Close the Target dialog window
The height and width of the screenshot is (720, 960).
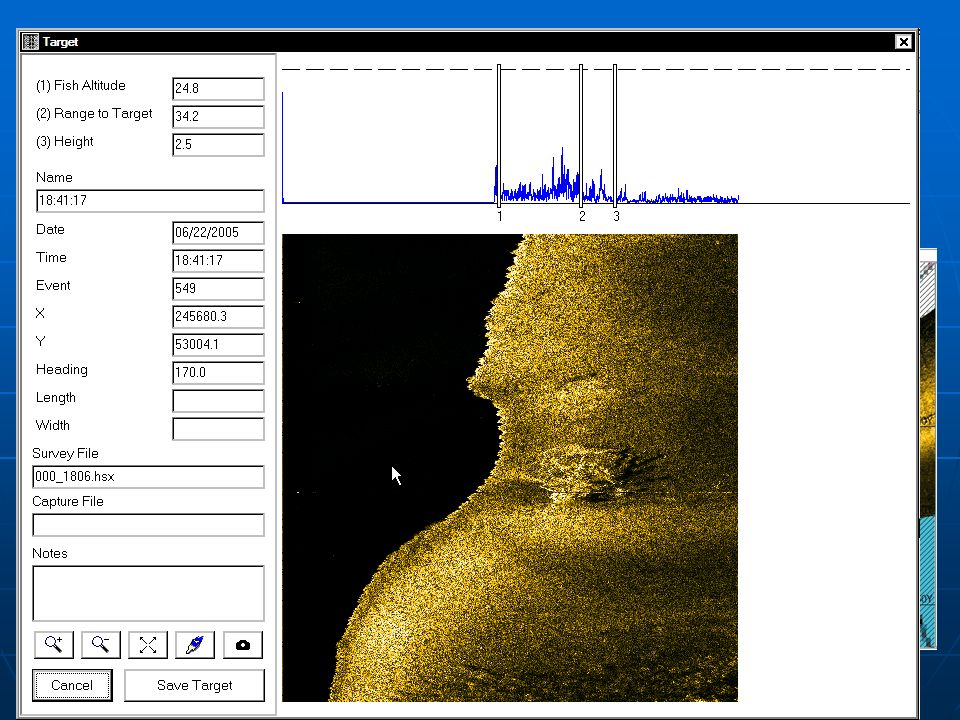tap(904, 42)
